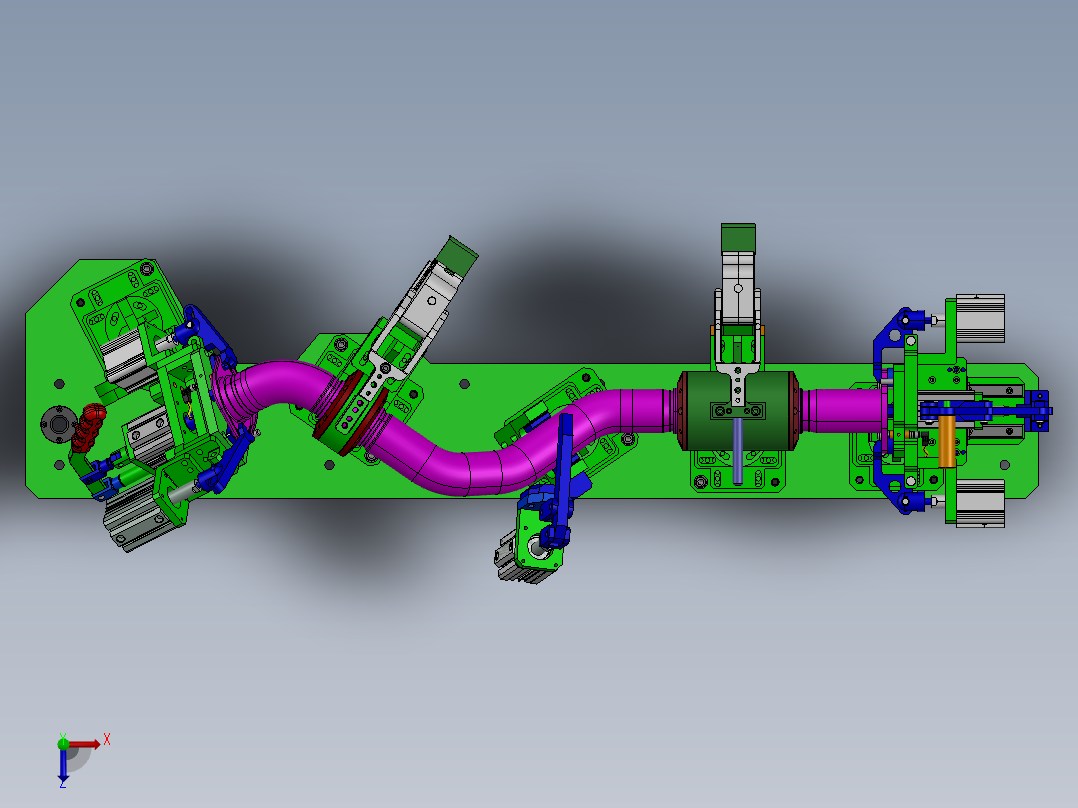Select the lavender vertical rod below the muffler
Screen dimensions: 1078x808
[738, 450]
